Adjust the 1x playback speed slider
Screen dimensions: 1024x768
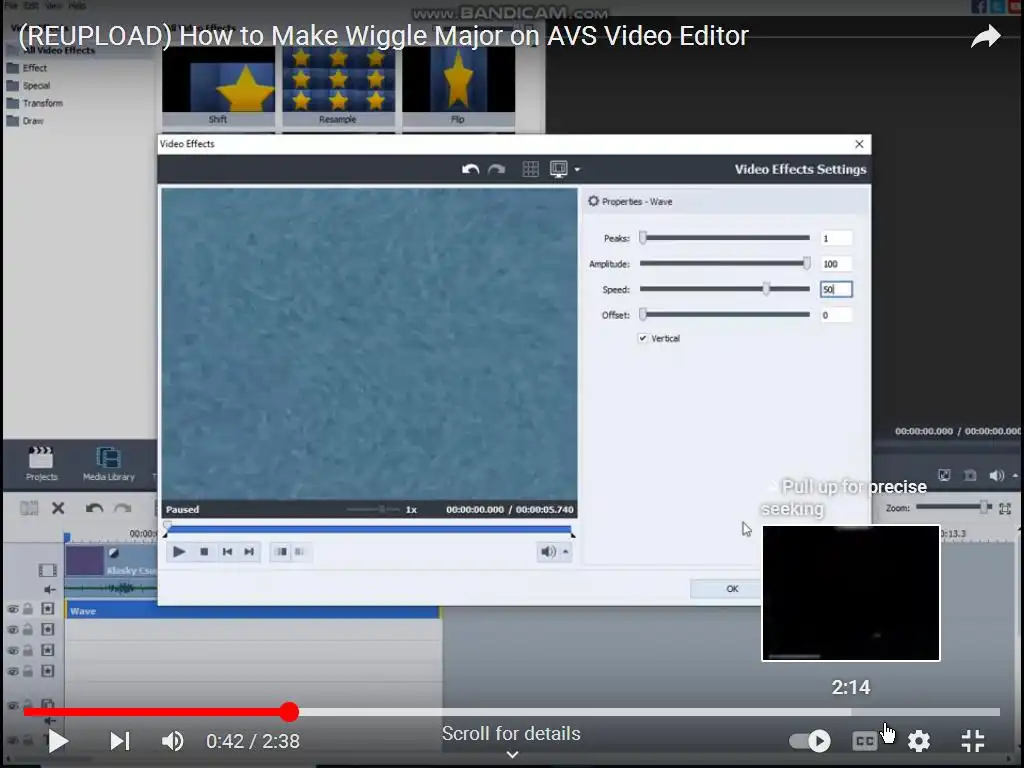(381, 509)
